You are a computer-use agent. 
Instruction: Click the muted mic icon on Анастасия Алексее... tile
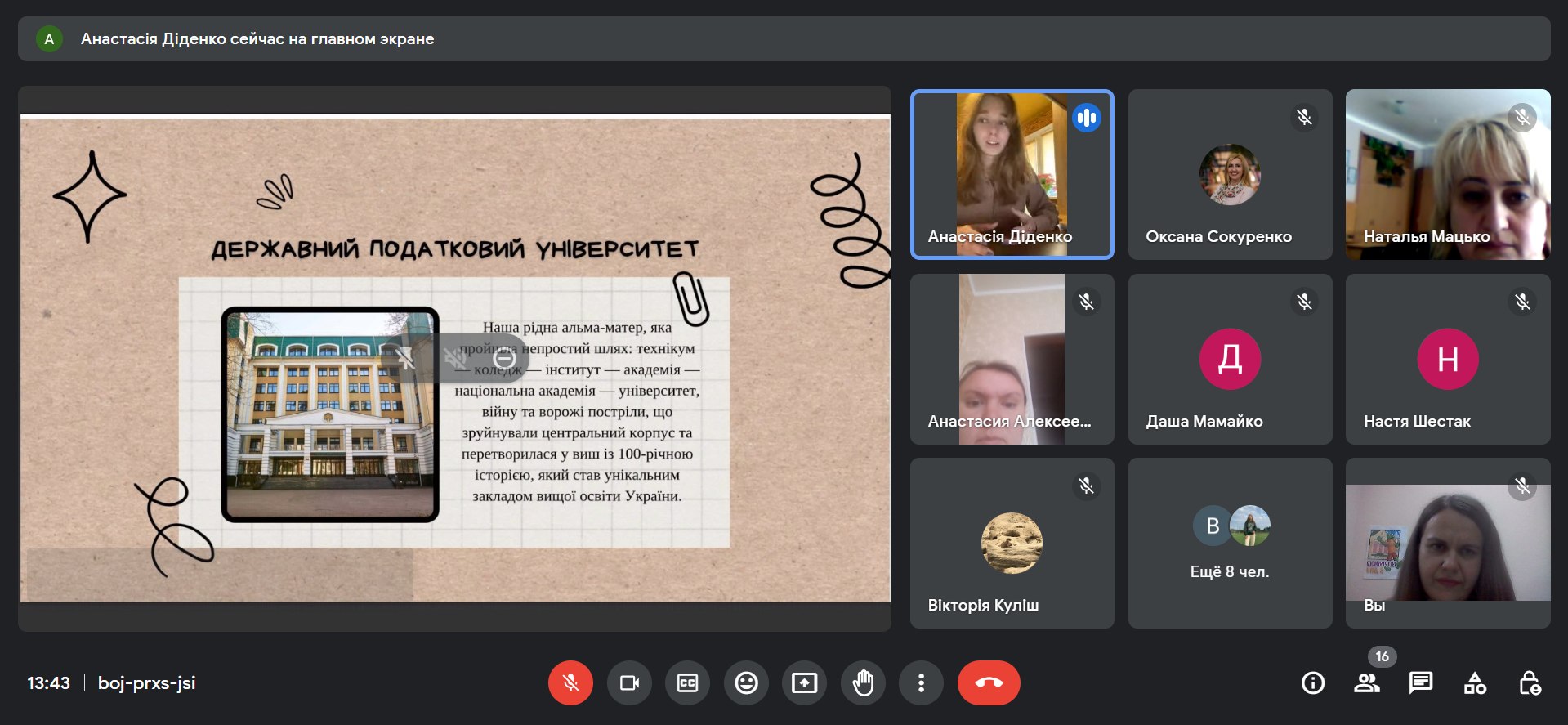point(1087,302)
